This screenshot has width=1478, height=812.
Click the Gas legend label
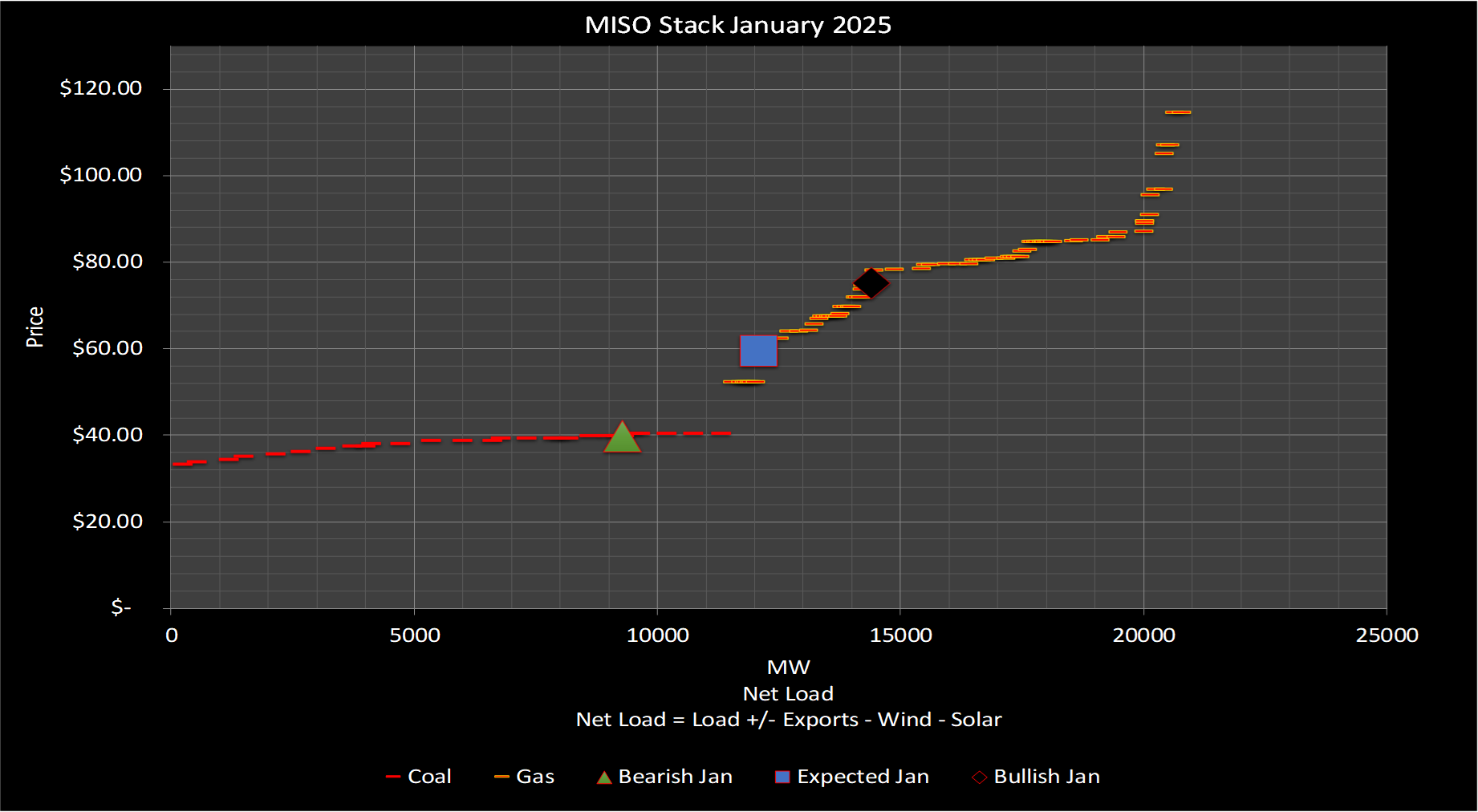click(x=535, y=777)
